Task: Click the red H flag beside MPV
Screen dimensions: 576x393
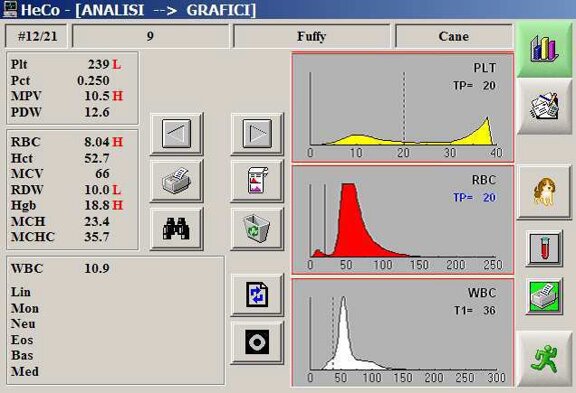Action: pos(118,96)
